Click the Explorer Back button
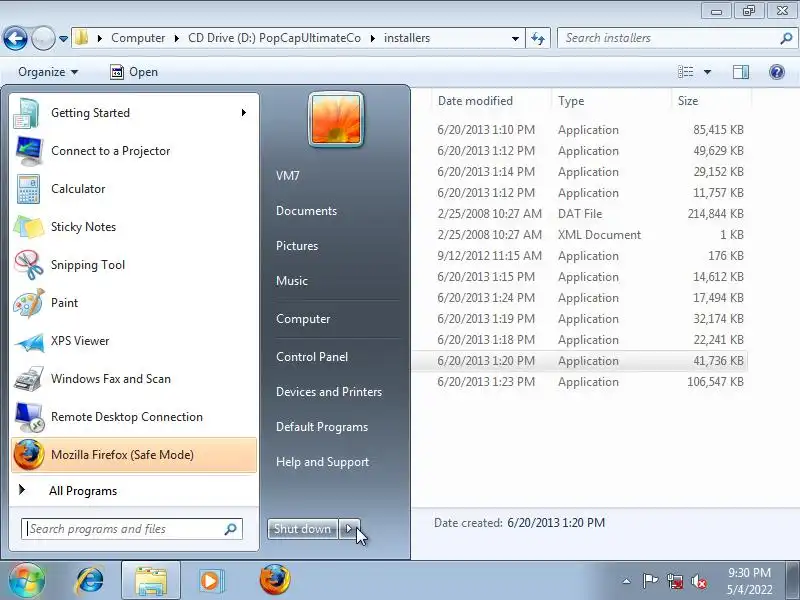 (x=15, y=38)
